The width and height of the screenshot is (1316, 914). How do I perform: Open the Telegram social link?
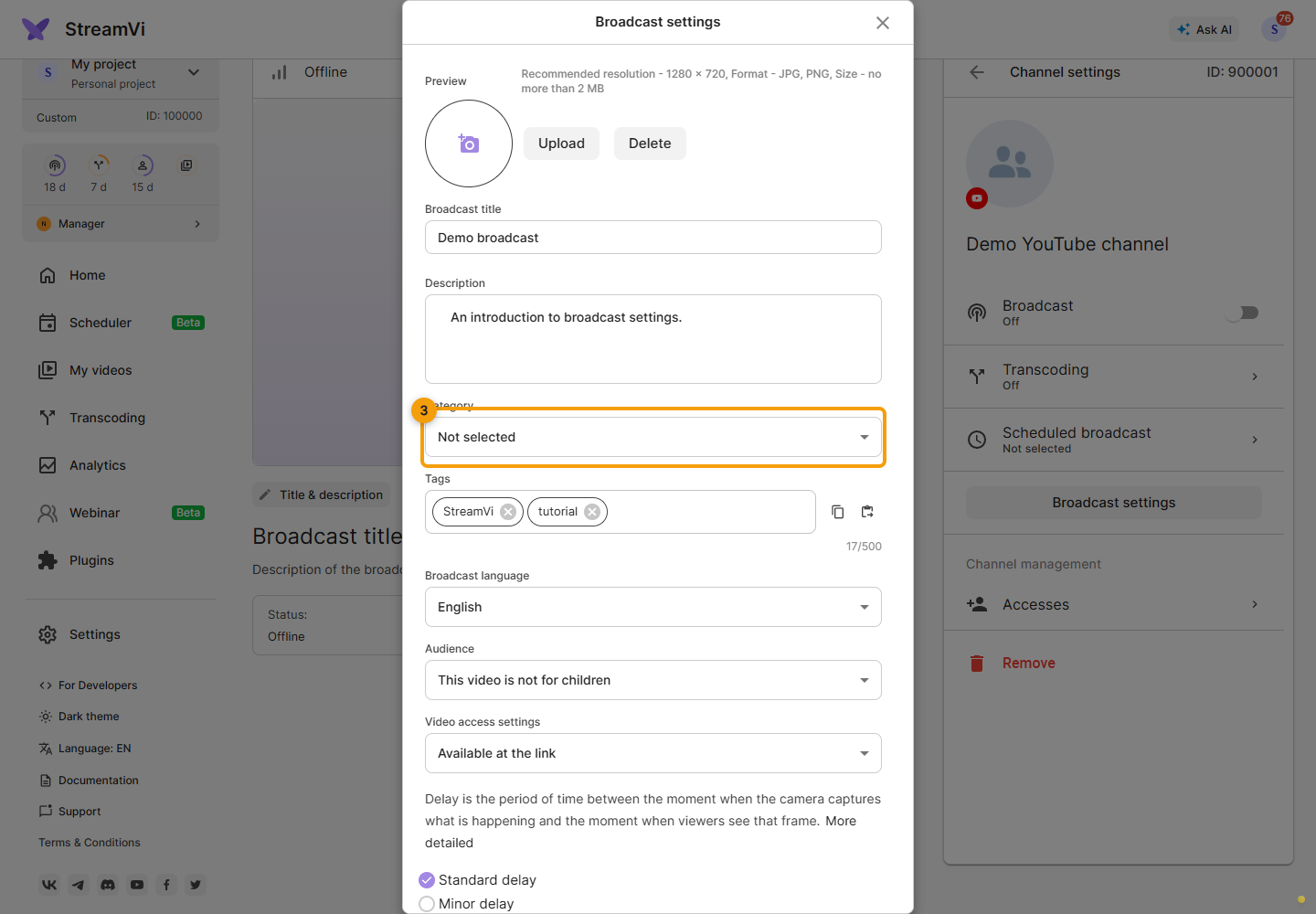click(x=79, y=885)
